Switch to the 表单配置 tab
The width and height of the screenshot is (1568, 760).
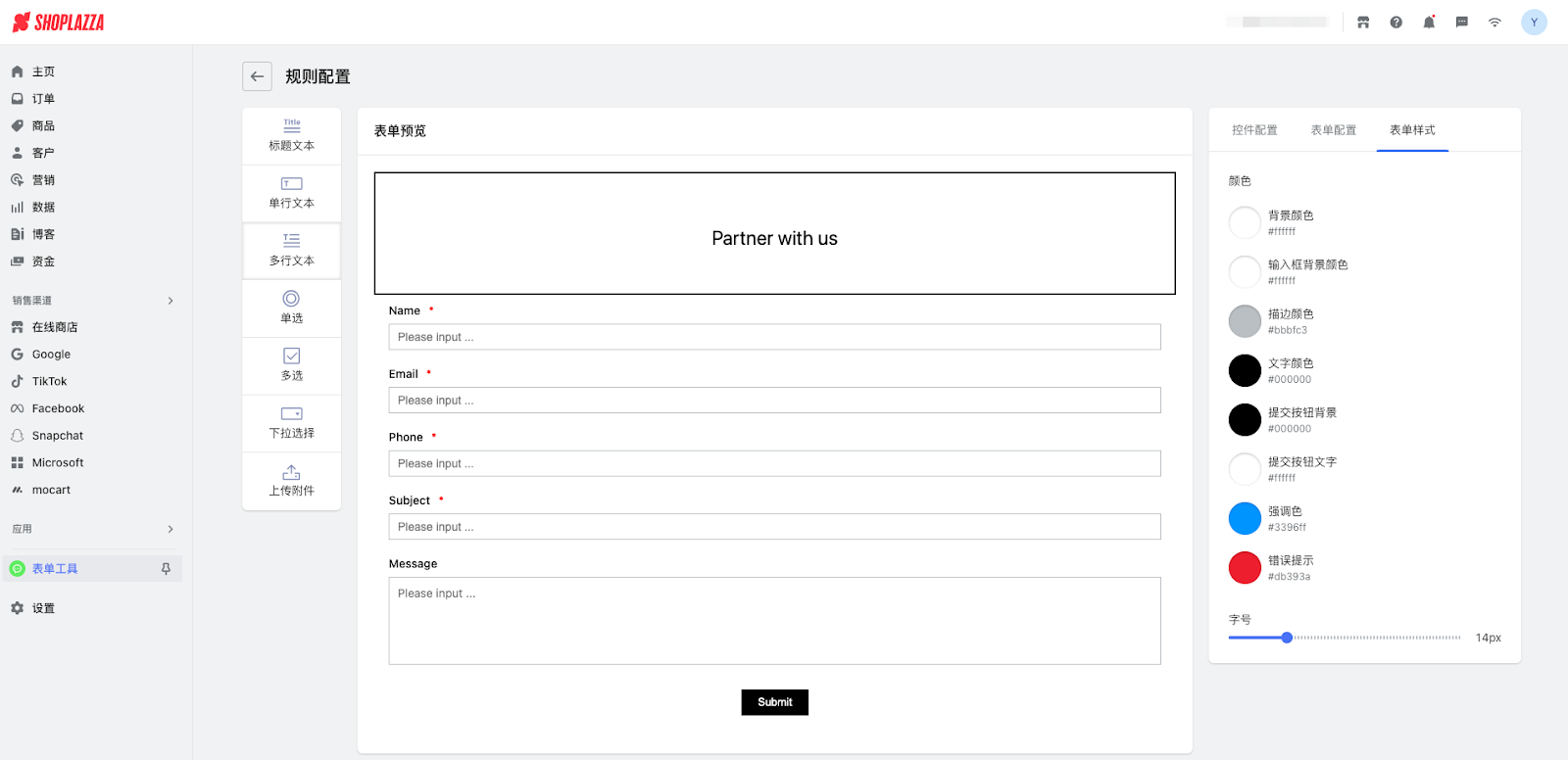click(x=1333, y=130)
